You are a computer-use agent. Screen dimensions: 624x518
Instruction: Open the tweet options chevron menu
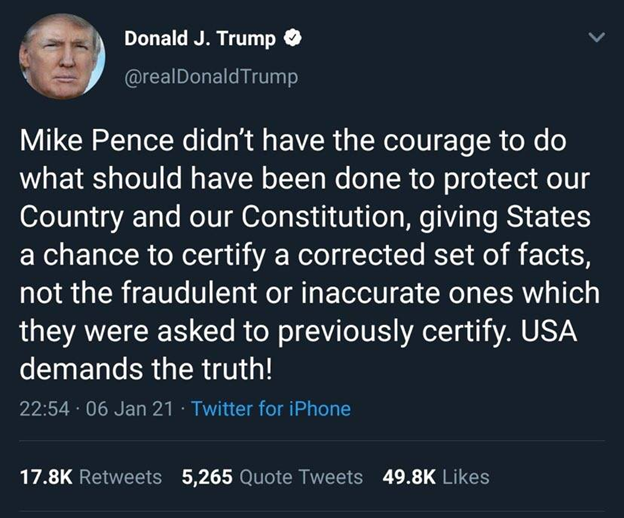click(597, 37)
